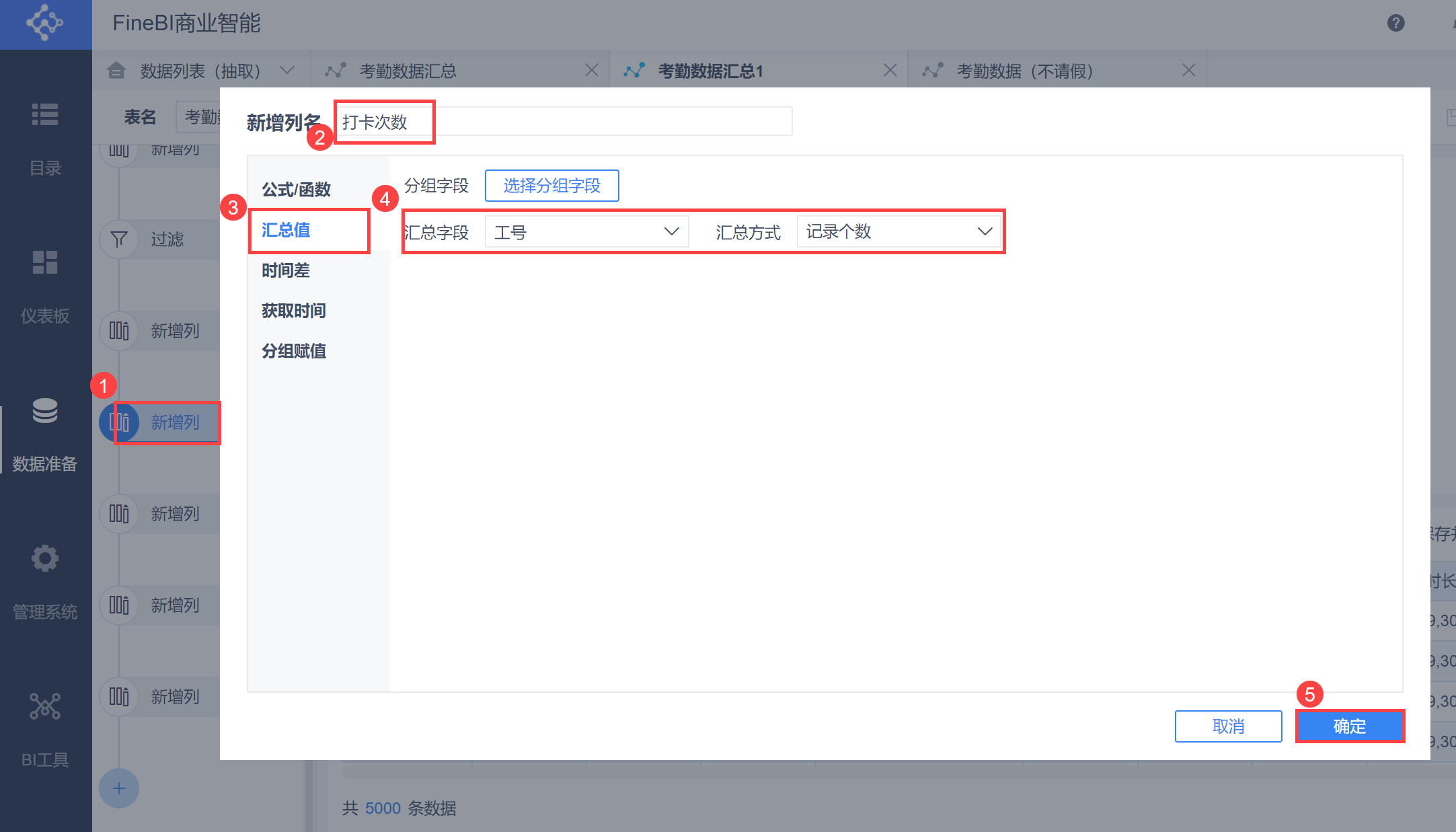Select the 数据准备 database sidebar icon

(45, 411)
